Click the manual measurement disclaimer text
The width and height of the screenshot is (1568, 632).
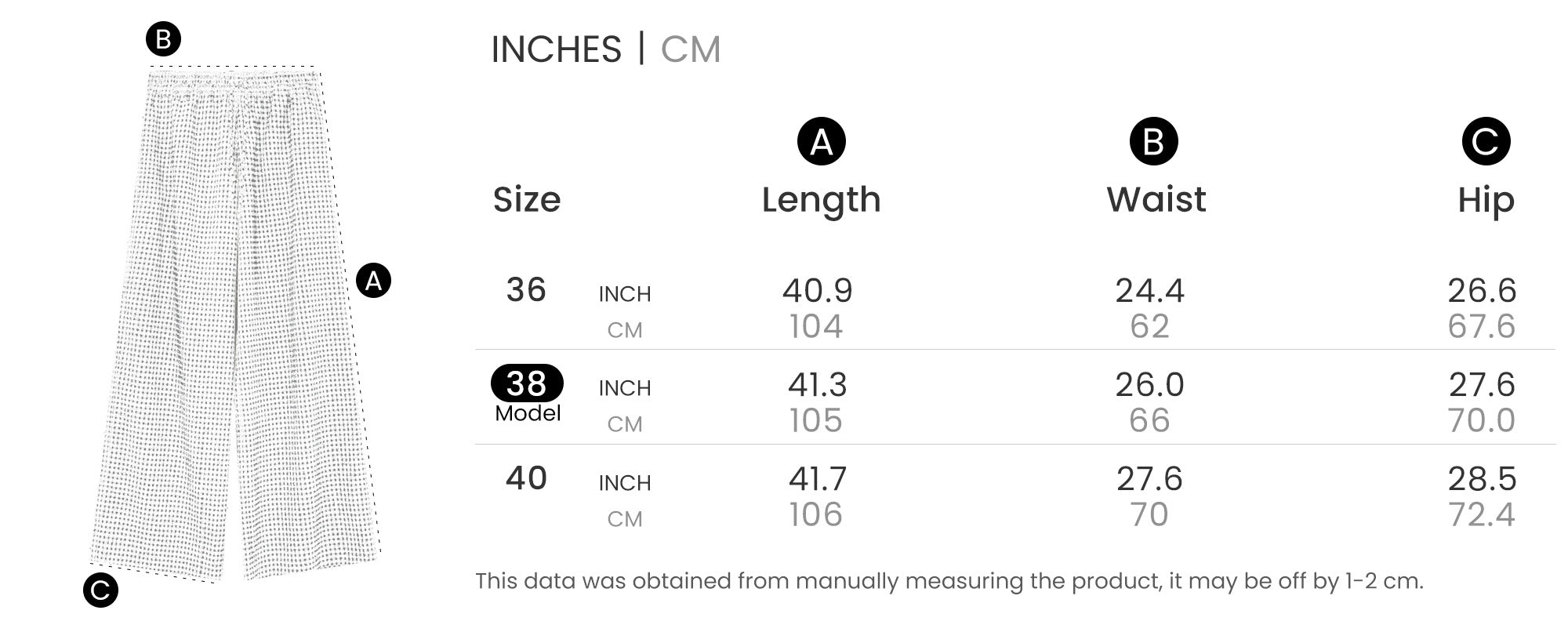[x=949, y=581]
